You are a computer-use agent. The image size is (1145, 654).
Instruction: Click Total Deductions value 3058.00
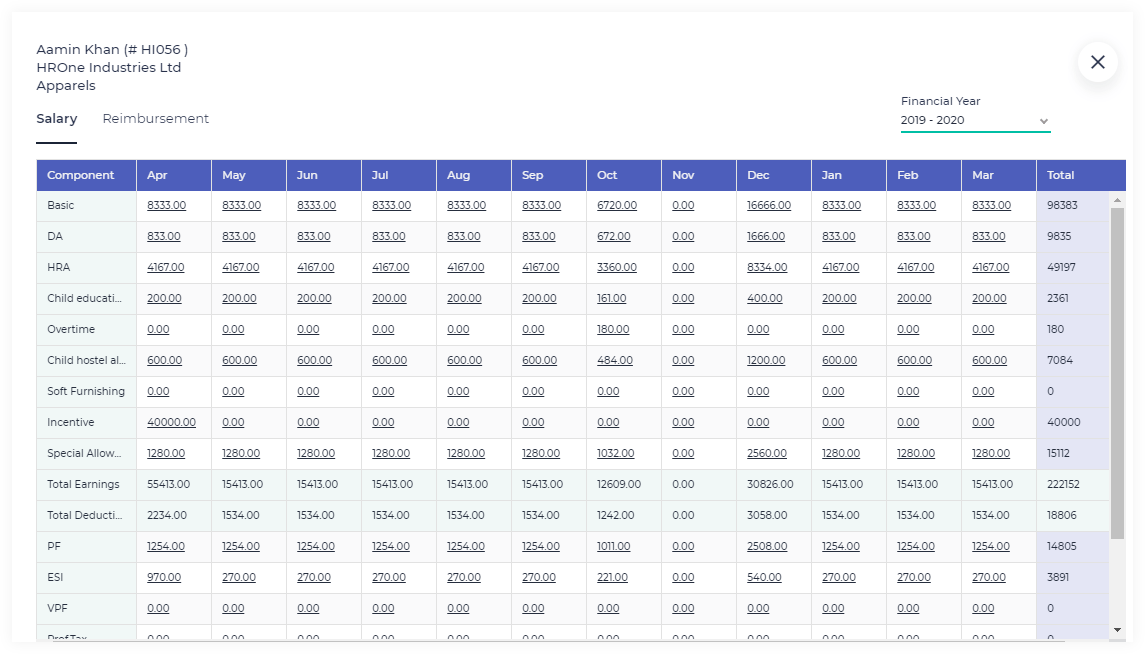coord(767,515)
